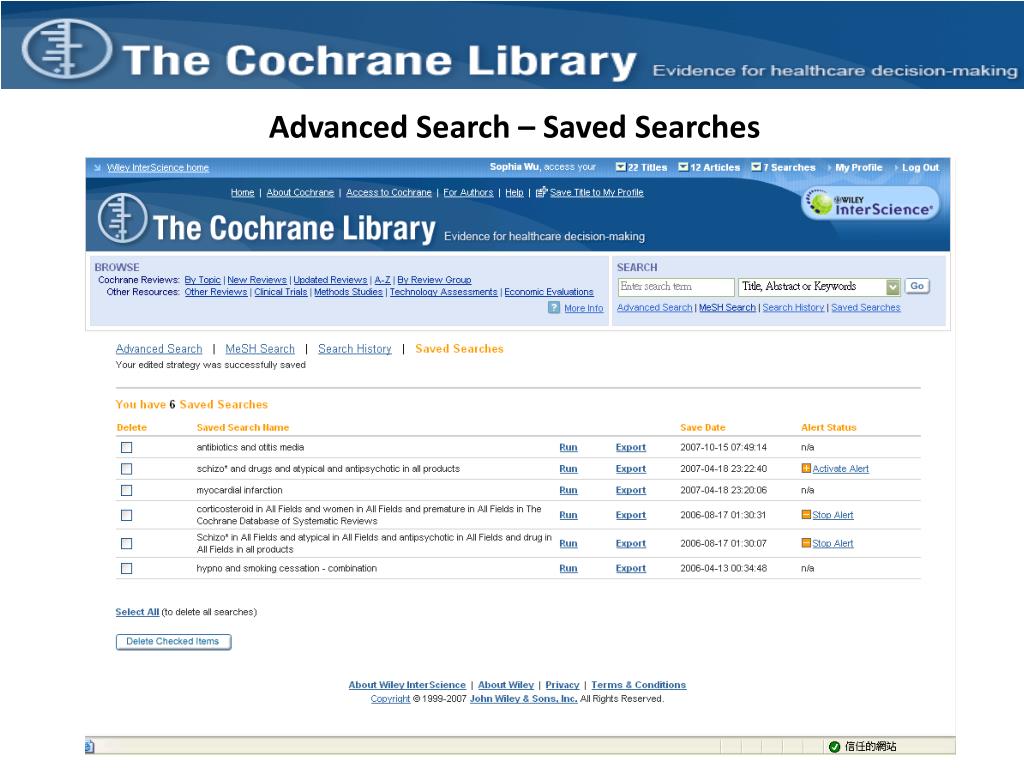This screenshot has height=768, width=1024.
Task: Click the Wiley InterScience home link
Action: 158,168
